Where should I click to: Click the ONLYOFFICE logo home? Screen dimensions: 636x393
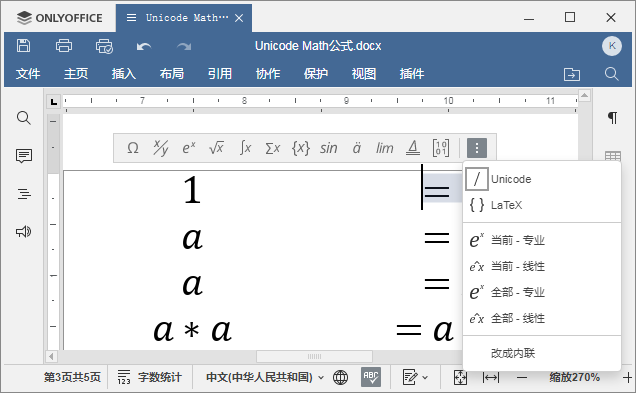pos(59,18)
